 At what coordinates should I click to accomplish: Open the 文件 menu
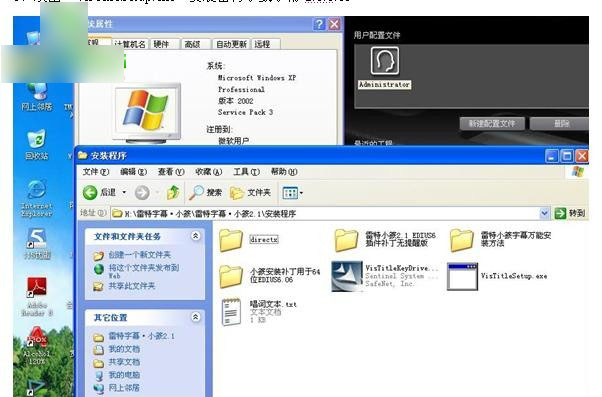coord(96,172)
